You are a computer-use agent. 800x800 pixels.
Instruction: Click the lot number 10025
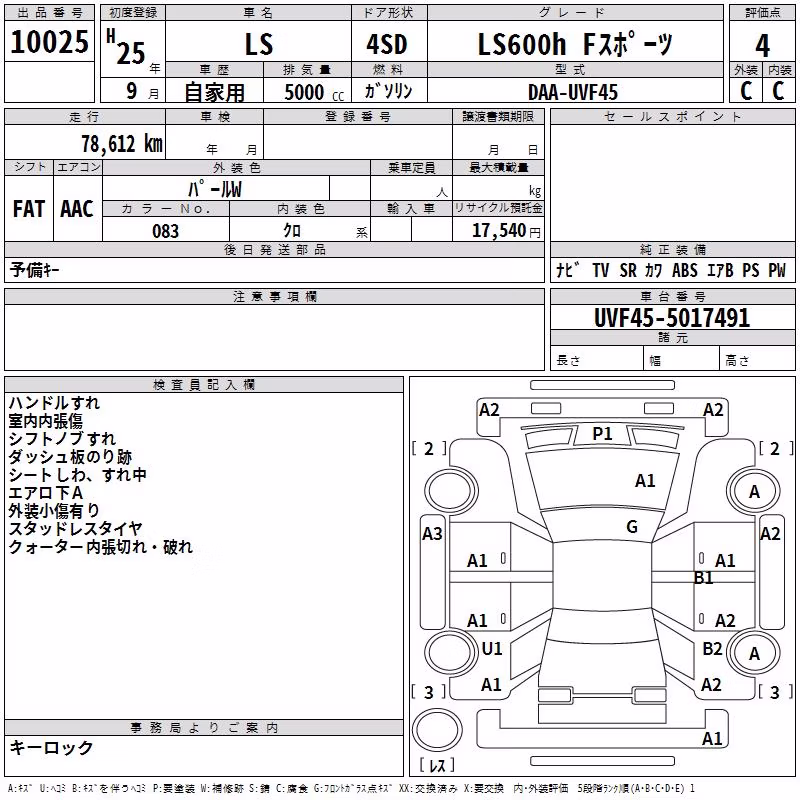coord(49,42)
